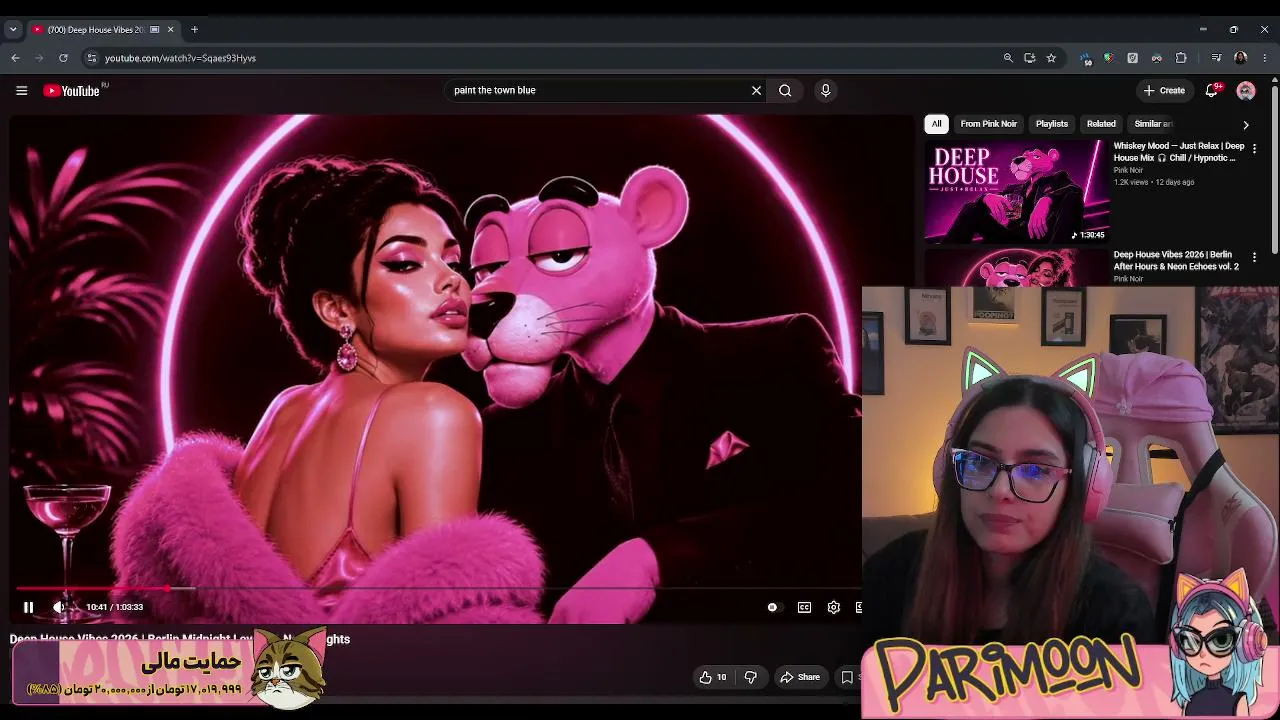The height and width of the screenshot is (720, 1280).
Task: Open the Chrome profile avatar
Action: [1240, 58]
